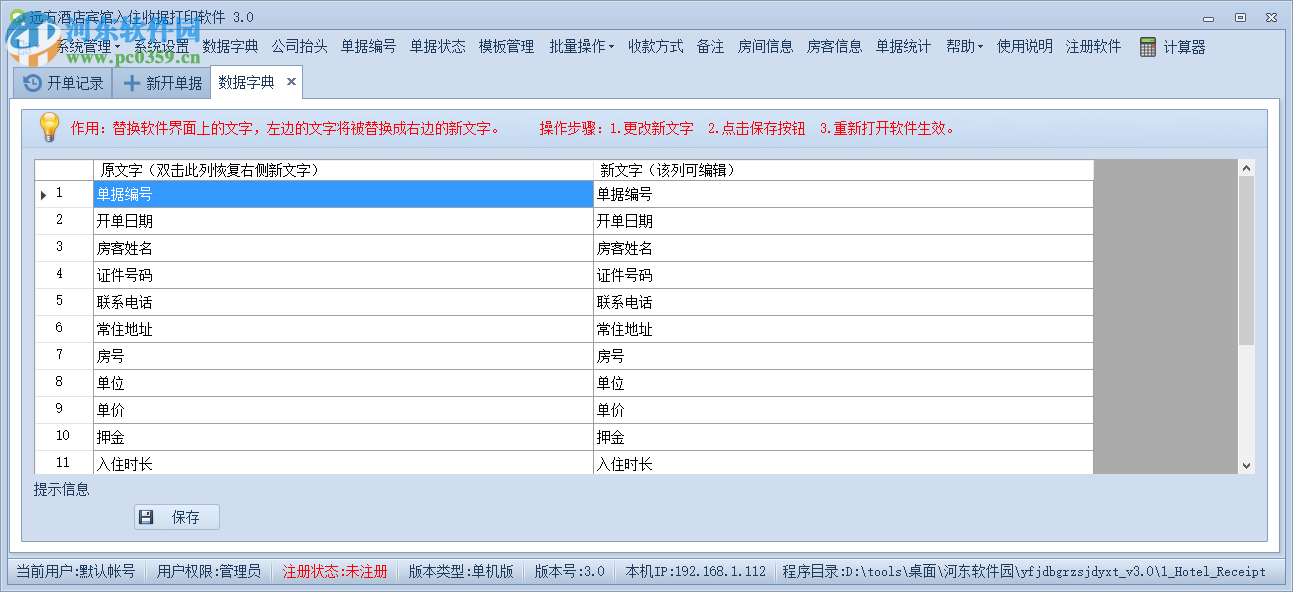Click status bar 注册状态:未注册 text
Viewport: 1293px width, 592px height.
point(334,572)
